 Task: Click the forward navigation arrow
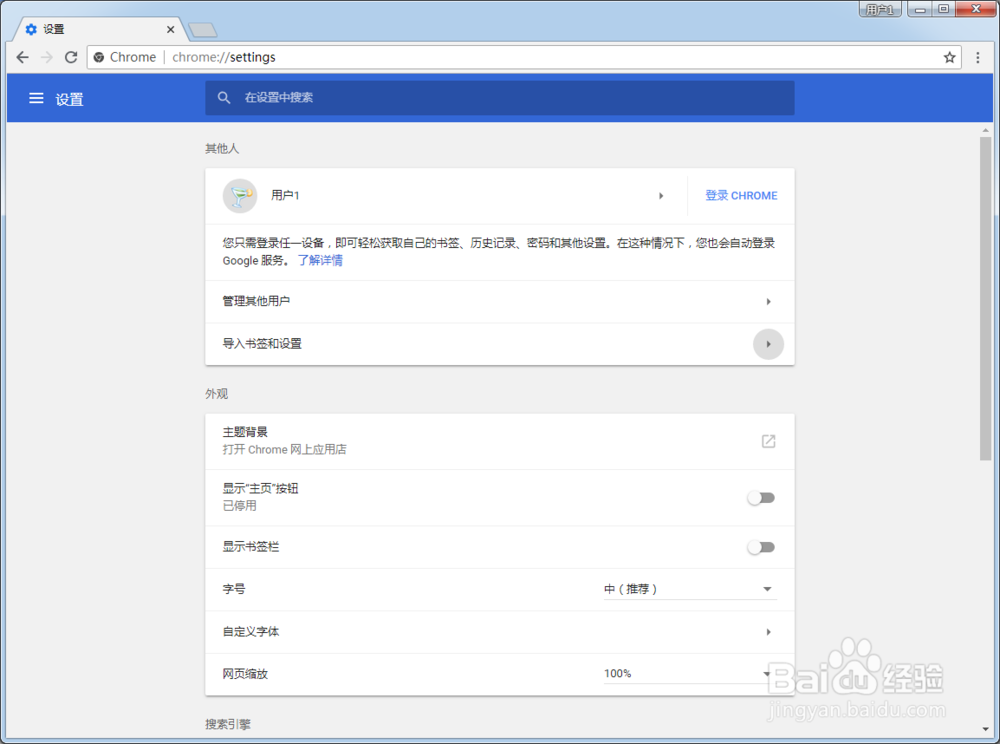coord(47,57)
